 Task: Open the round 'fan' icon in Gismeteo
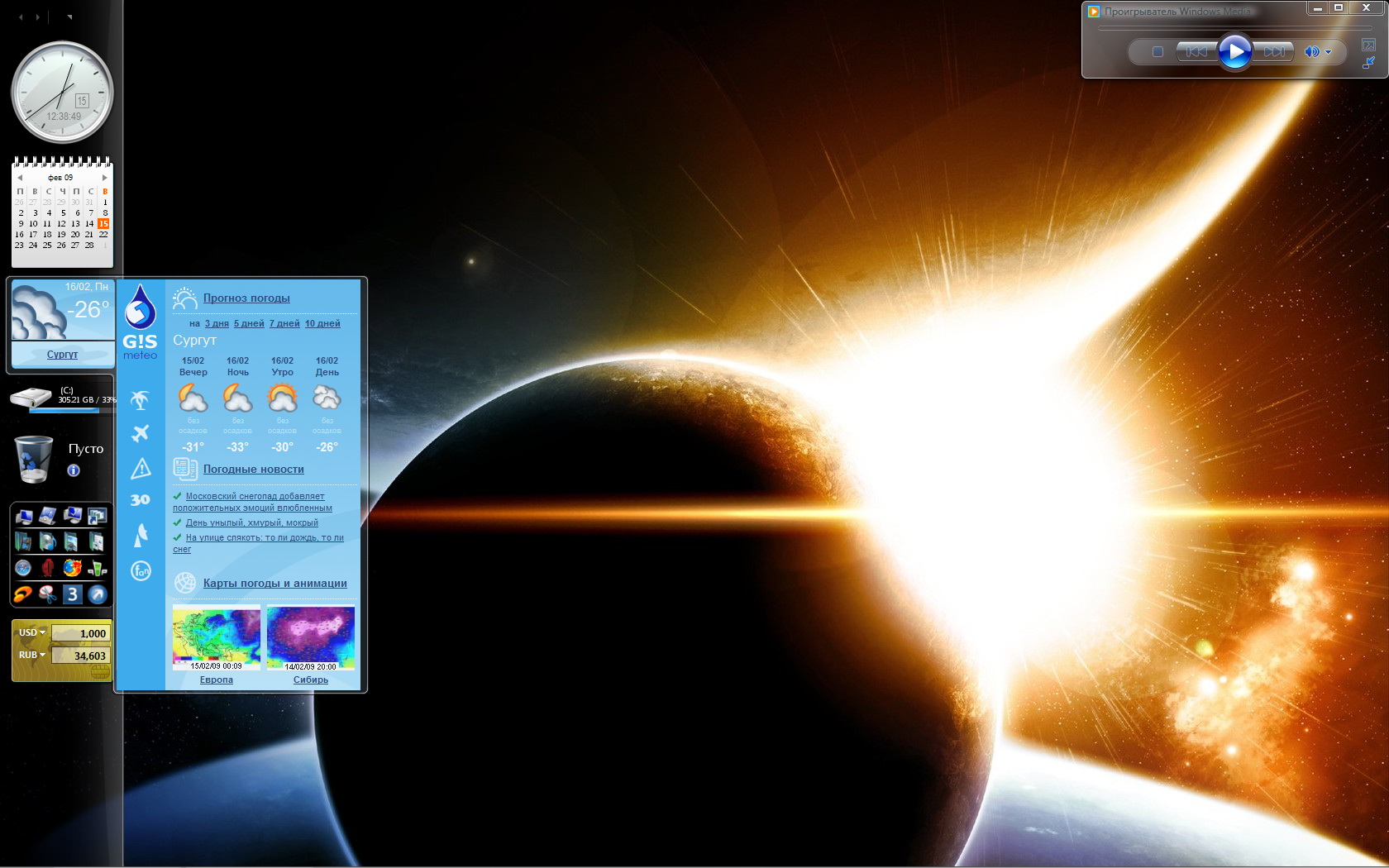pyautogui.click(x=141, y=571)
